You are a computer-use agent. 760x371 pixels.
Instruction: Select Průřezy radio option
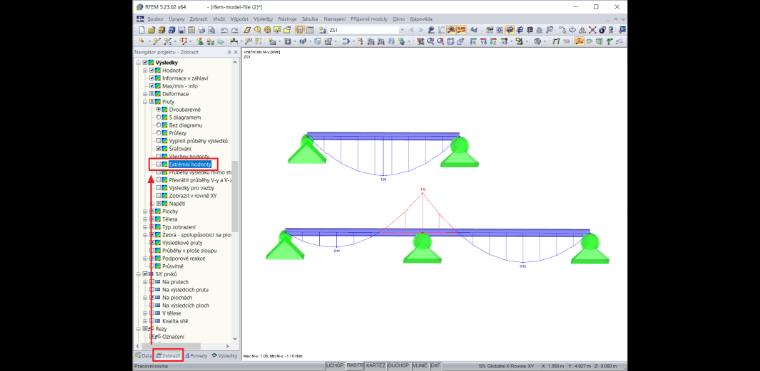(158, 133)
